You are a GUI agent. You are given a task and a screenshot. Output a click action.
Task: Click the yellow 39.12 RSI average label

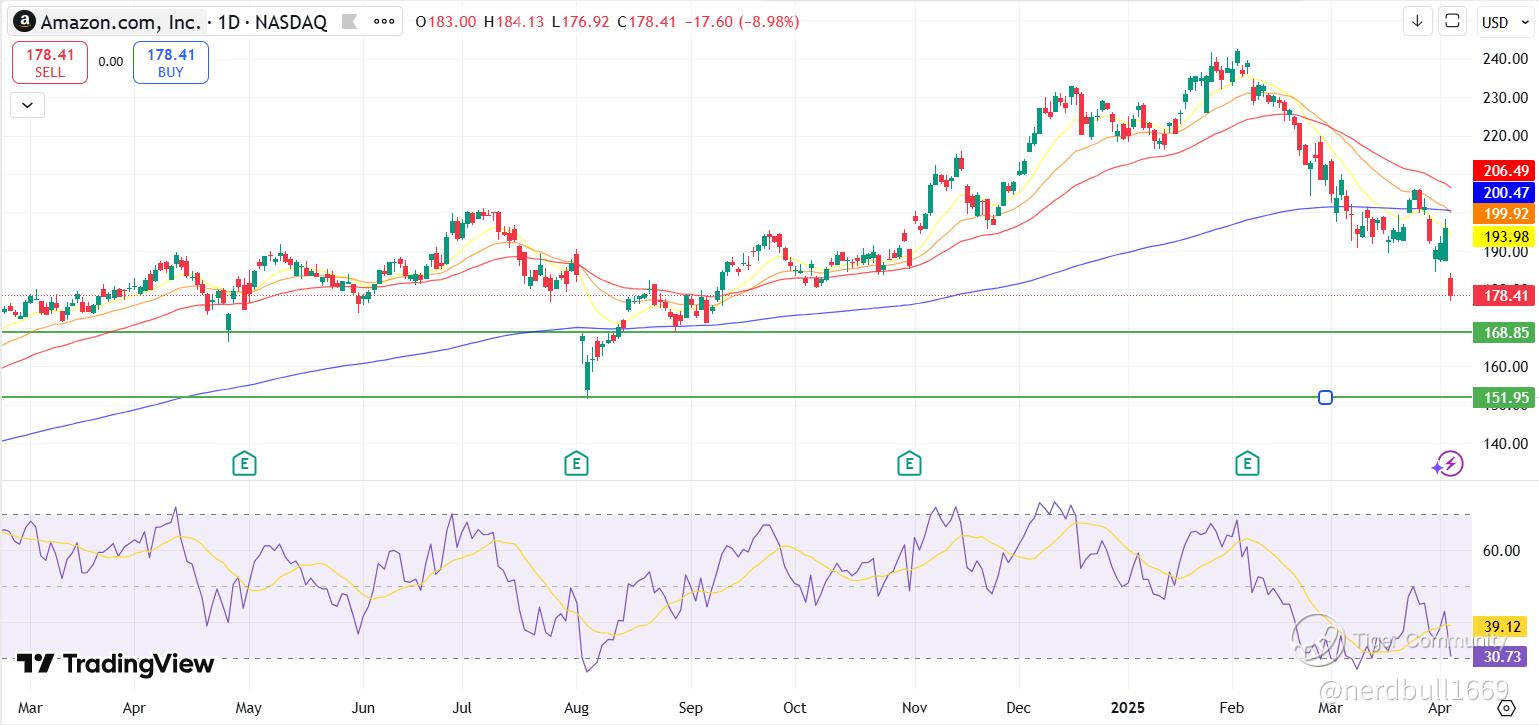[1500, 627]
